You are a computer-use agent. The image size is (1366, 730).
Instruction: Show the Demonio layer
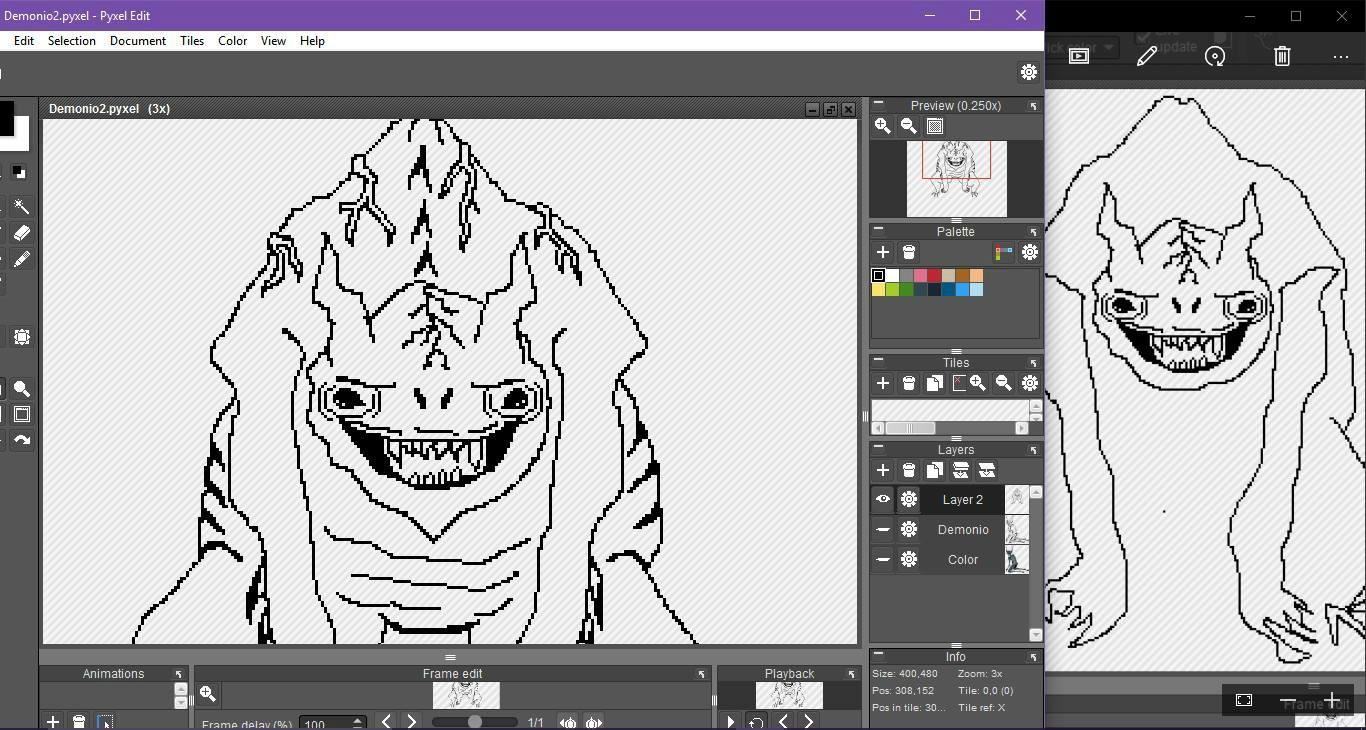(882, 530)
